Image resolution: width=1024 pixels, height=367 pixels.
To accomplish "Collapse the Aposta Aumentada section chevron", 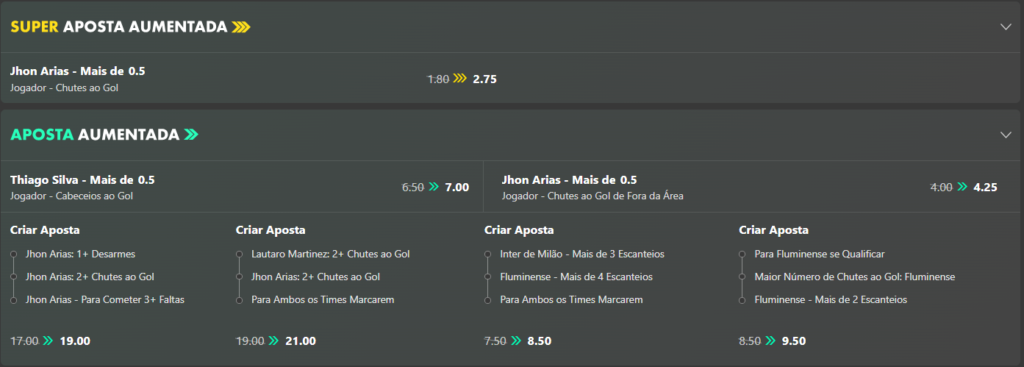I will [1005, 135].
